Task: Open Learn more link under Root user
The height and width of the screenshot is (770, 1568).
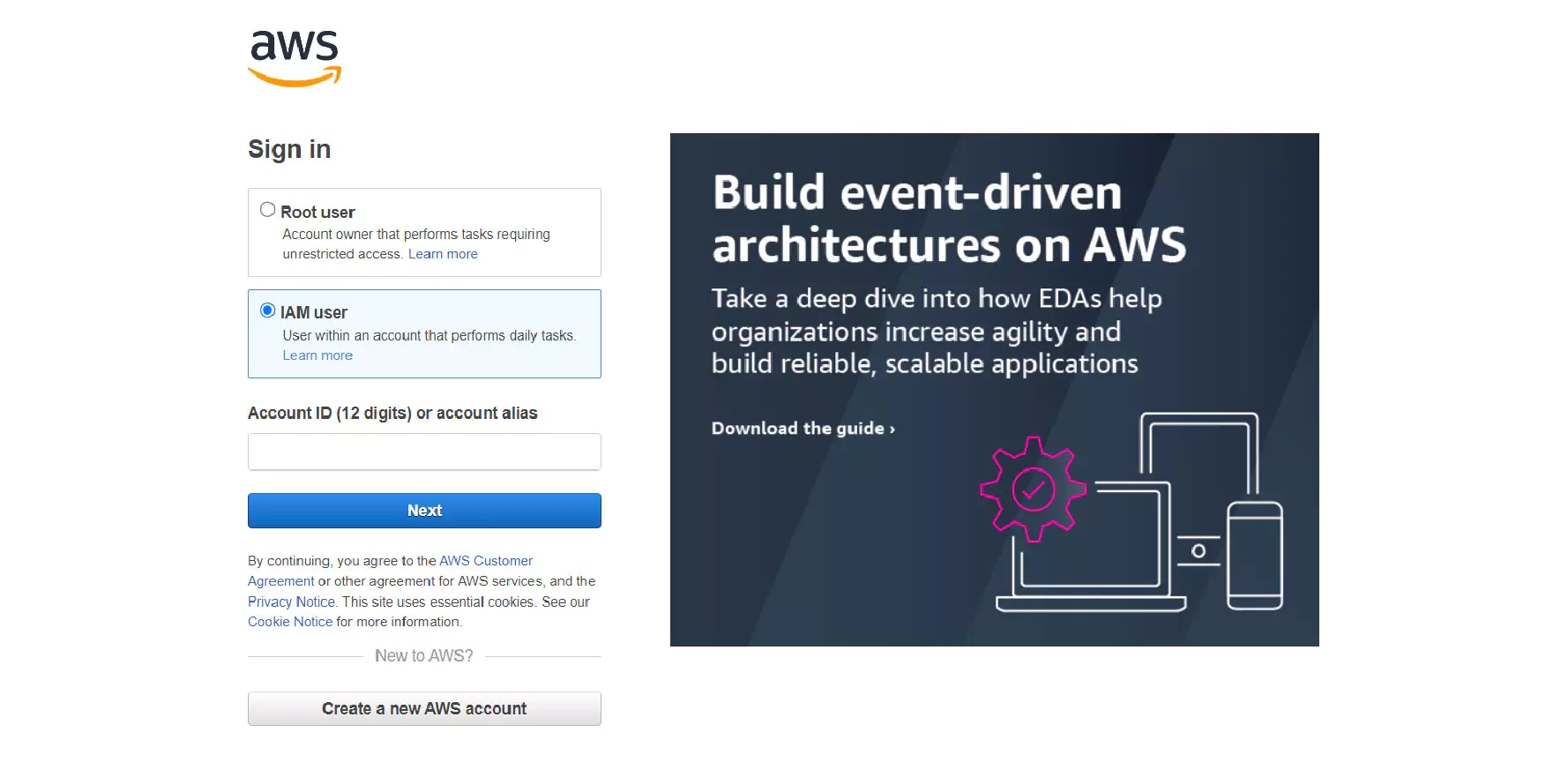Action: [443, 254]
